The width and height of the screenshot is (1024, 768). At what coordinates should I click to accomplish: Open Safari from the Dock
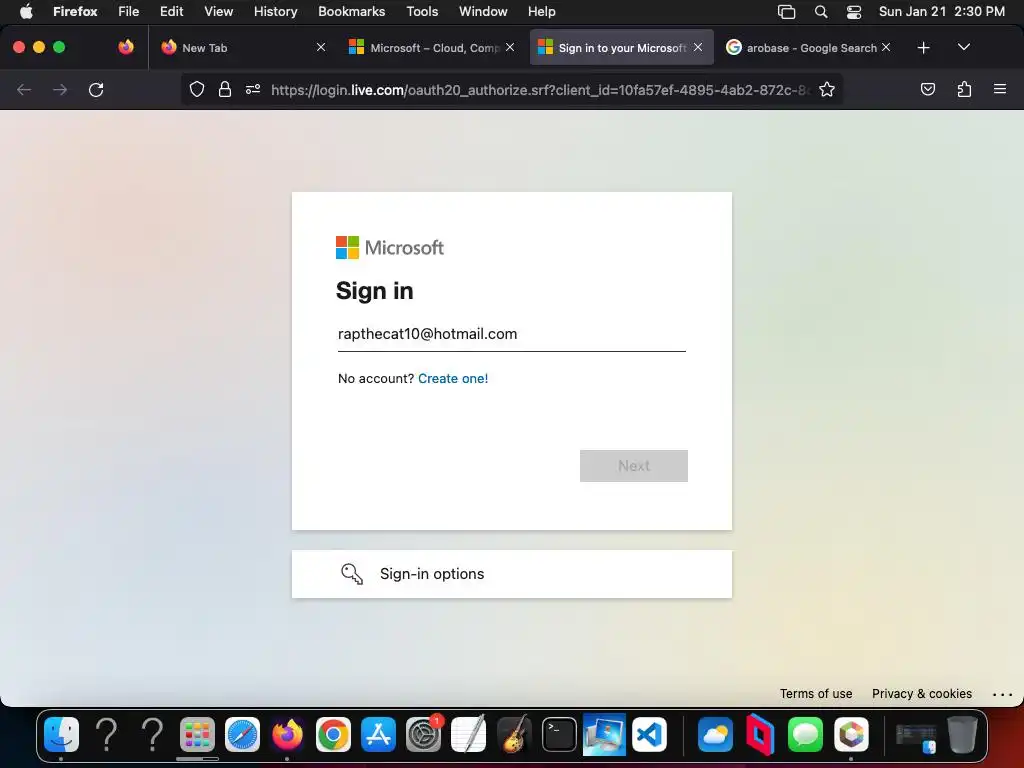[242, 734]
